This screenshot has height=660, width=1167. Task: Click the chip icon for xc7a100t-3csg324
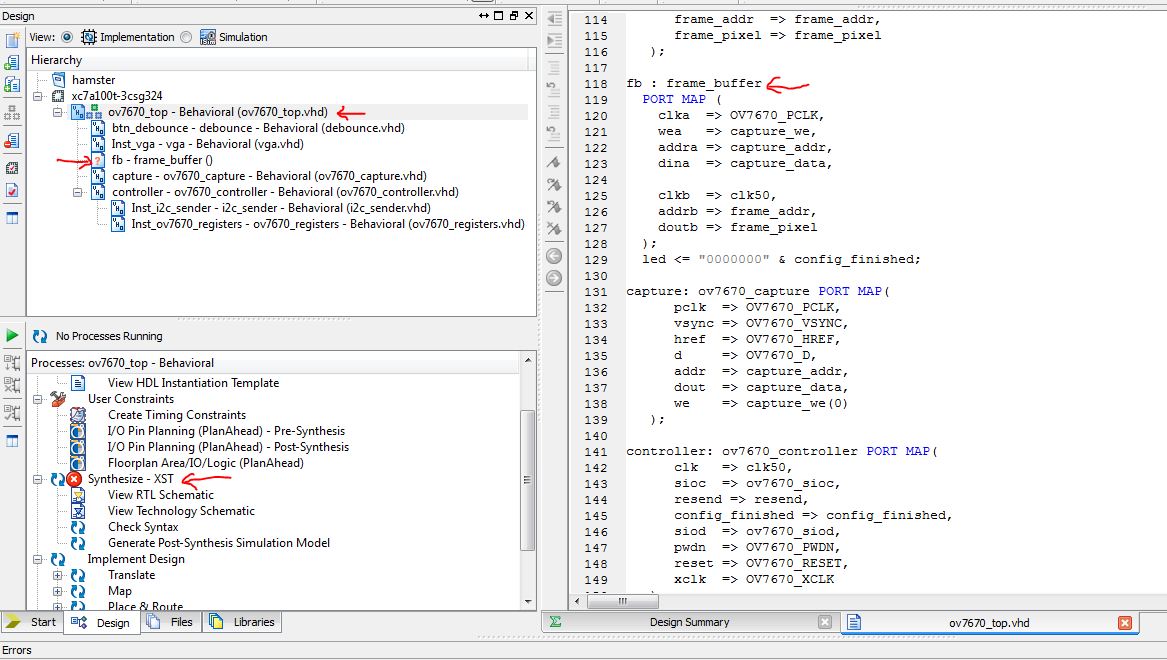[x=58, y=96]
